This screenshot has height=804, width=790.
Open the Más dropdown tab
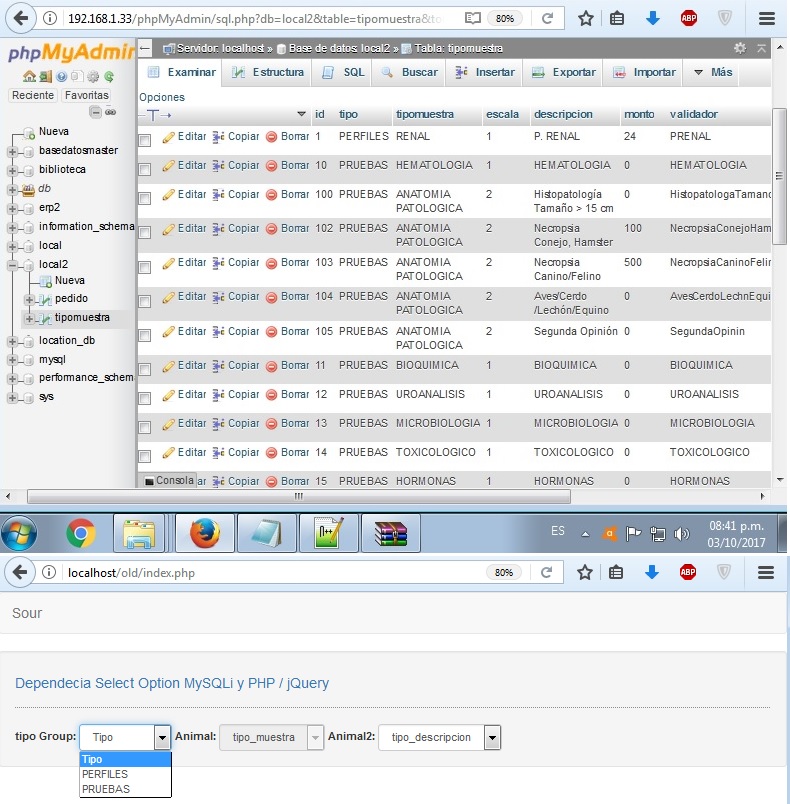point(713,72)
